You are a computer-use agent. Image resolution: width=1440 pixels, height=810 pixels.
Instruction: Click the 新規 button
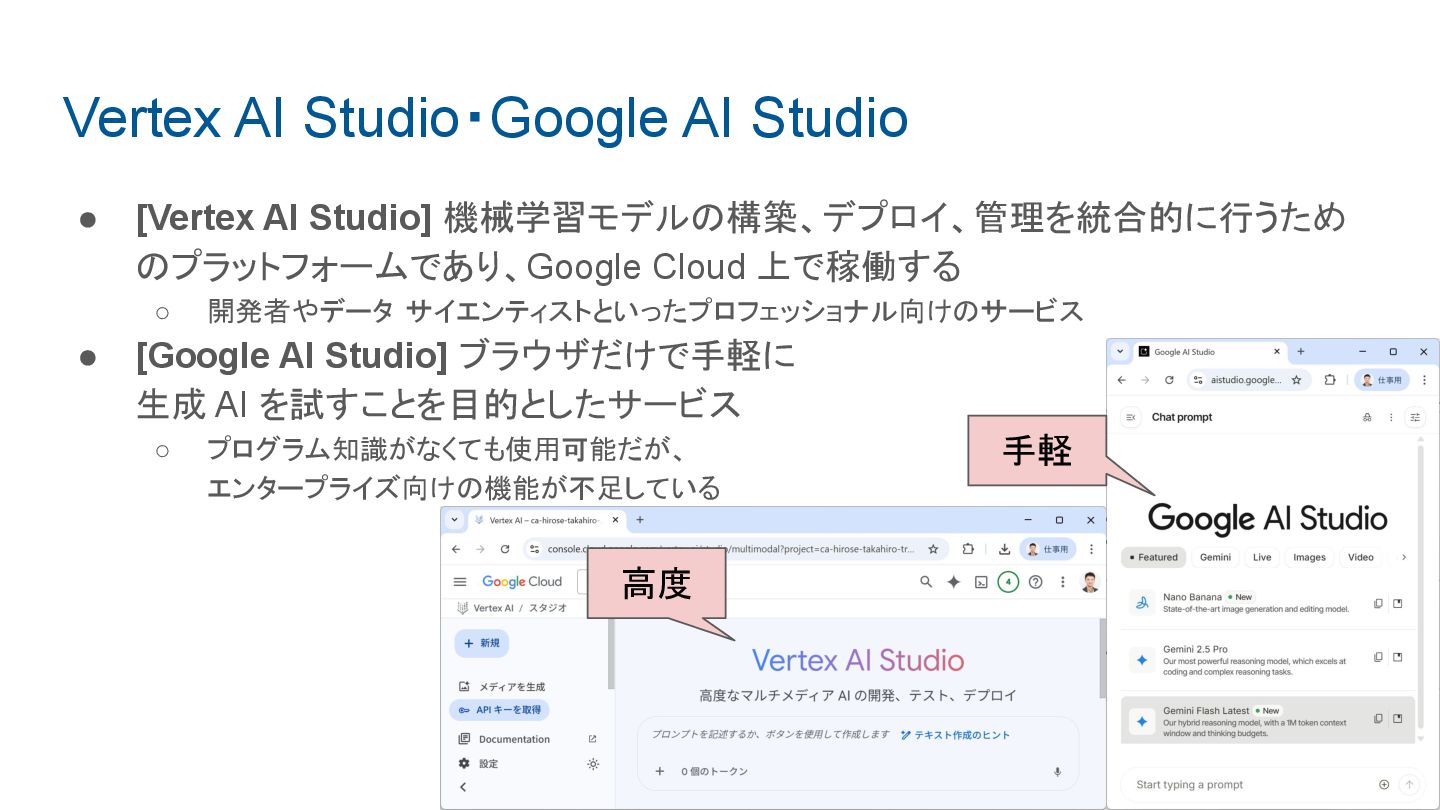point(481,643)
